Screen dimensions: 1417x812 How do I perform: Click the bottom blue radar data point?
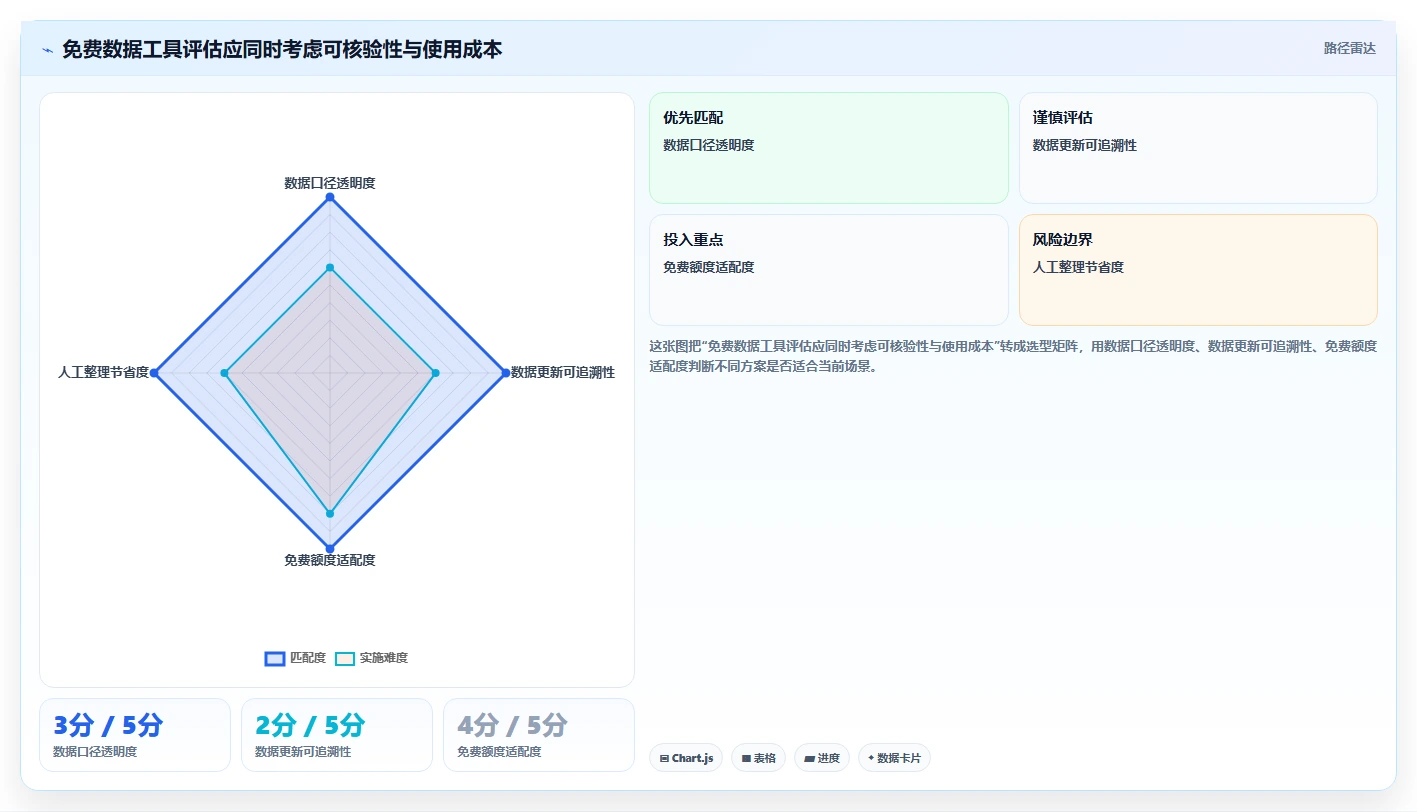[330, 548]
